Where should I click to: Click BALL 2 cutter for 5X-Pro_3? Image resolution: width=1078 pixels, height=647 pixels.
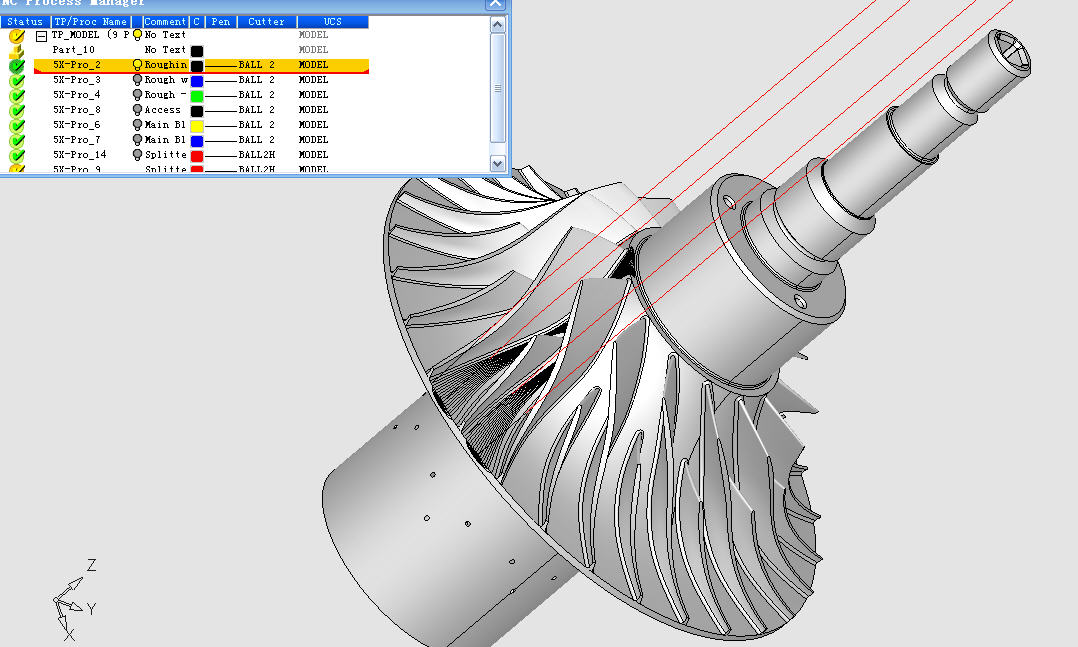[x=256, y=80]
